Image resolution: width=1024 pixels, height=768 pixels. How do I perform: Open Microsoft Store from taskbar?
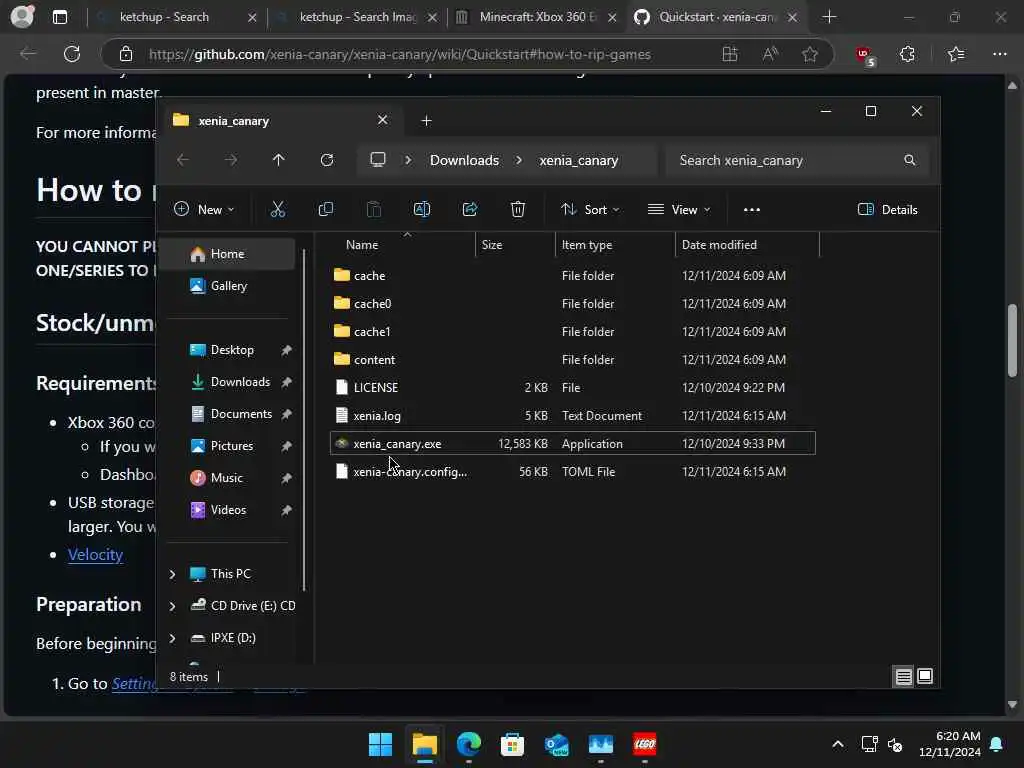click(x=512, y=744)
